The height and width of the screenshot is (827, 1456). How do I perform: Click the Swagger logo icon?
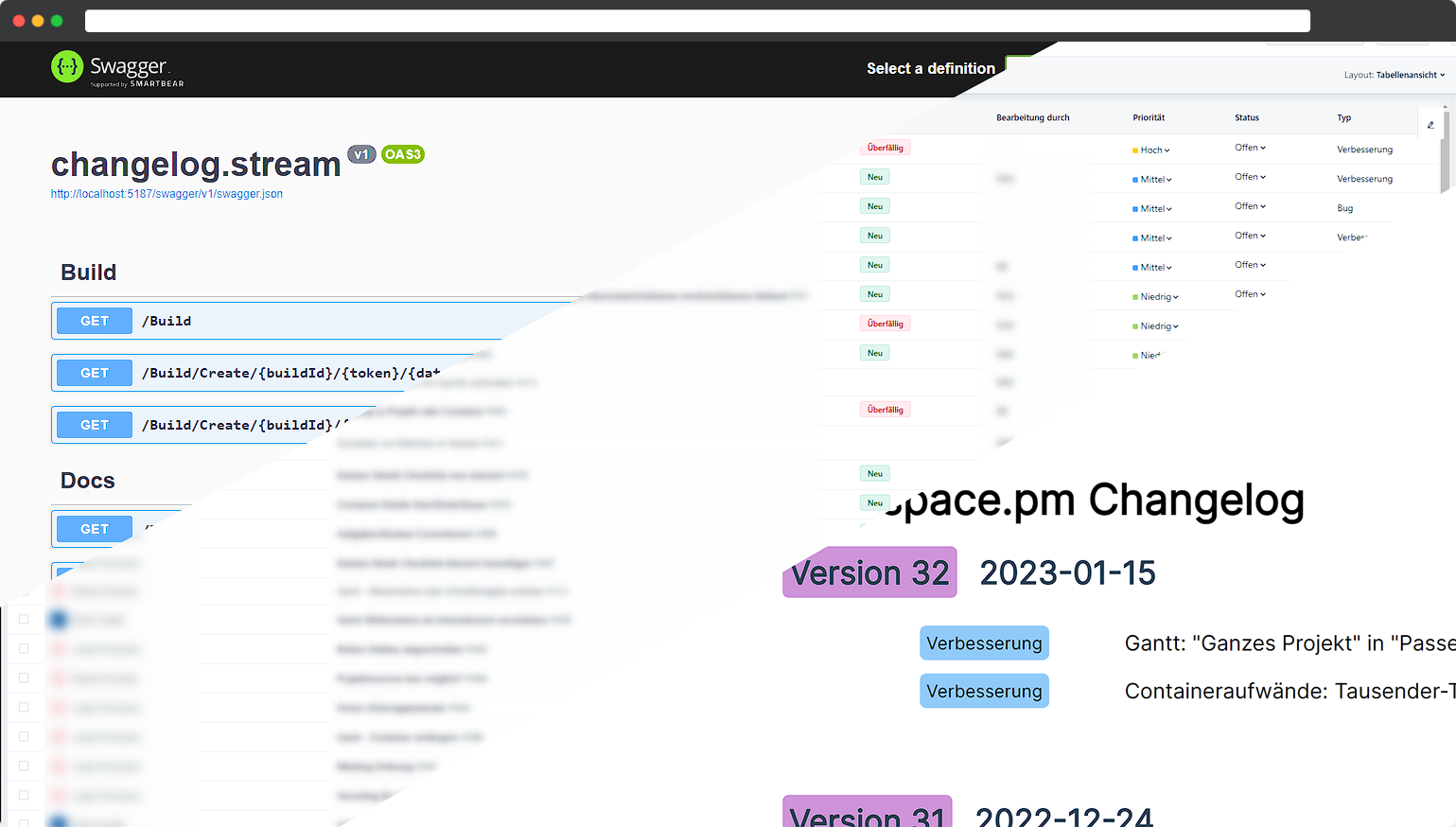65,68
